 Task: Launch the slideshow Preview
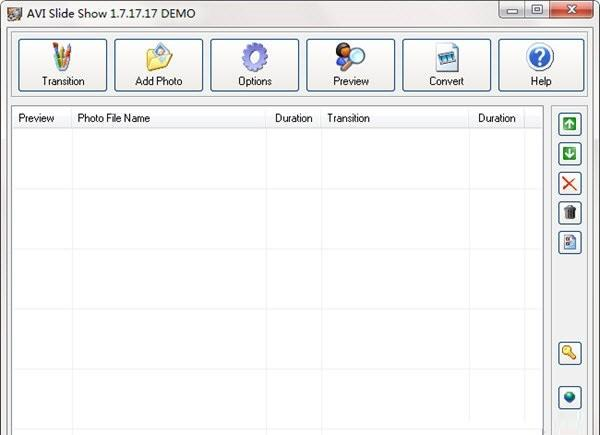tap(351, 65)
